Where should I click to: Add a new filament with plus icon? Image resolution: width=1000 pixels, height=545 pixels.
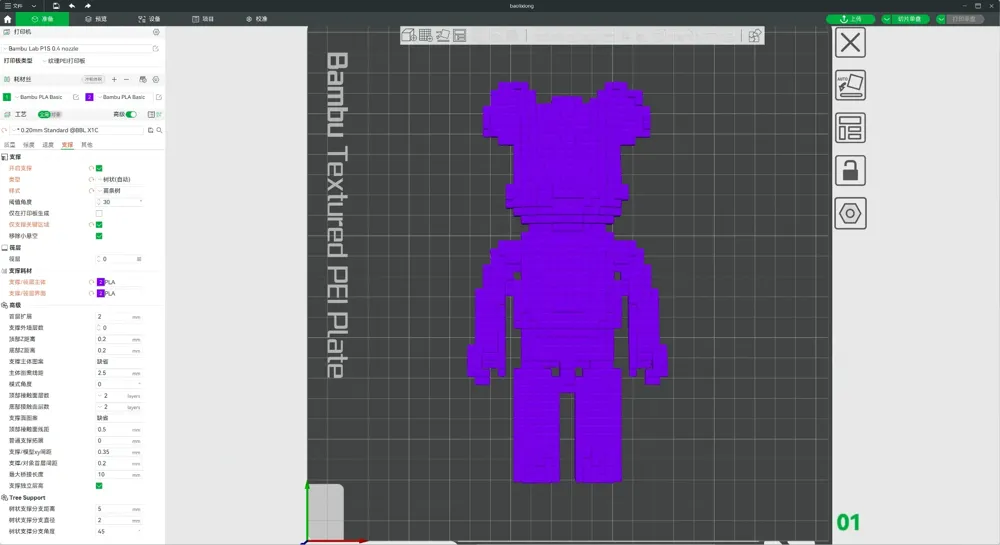tap(114, 80)
